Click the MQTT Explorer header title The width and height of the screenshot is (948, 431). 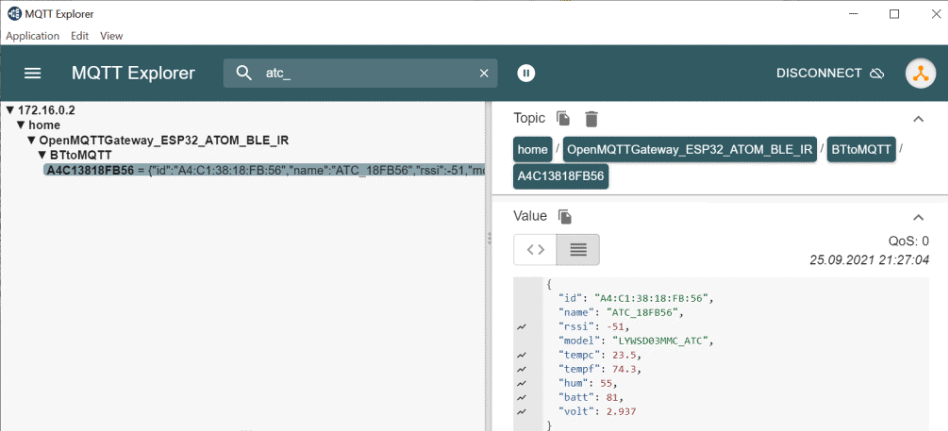[x=133, y=73]
